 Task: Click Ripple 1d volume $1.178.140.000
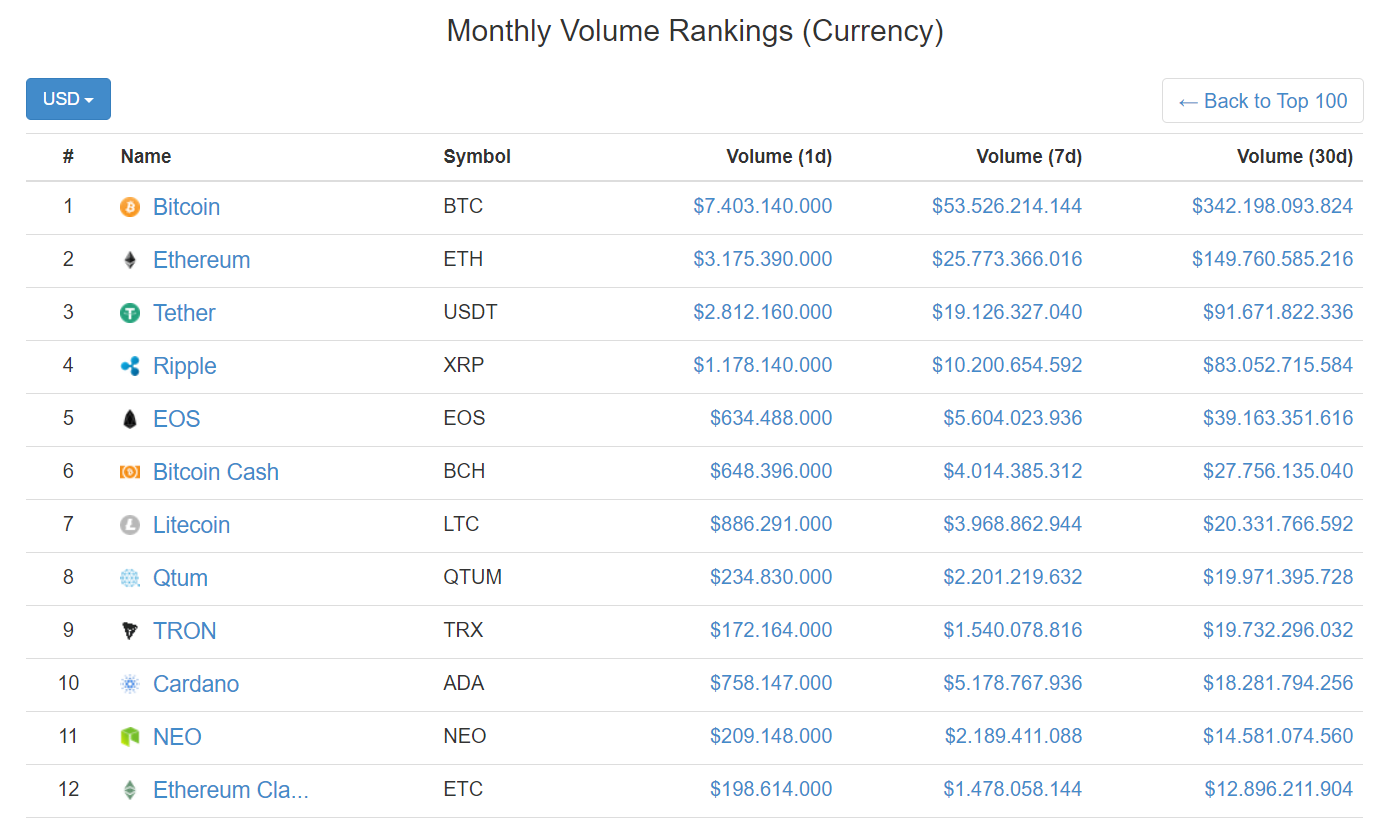point(762,365)
